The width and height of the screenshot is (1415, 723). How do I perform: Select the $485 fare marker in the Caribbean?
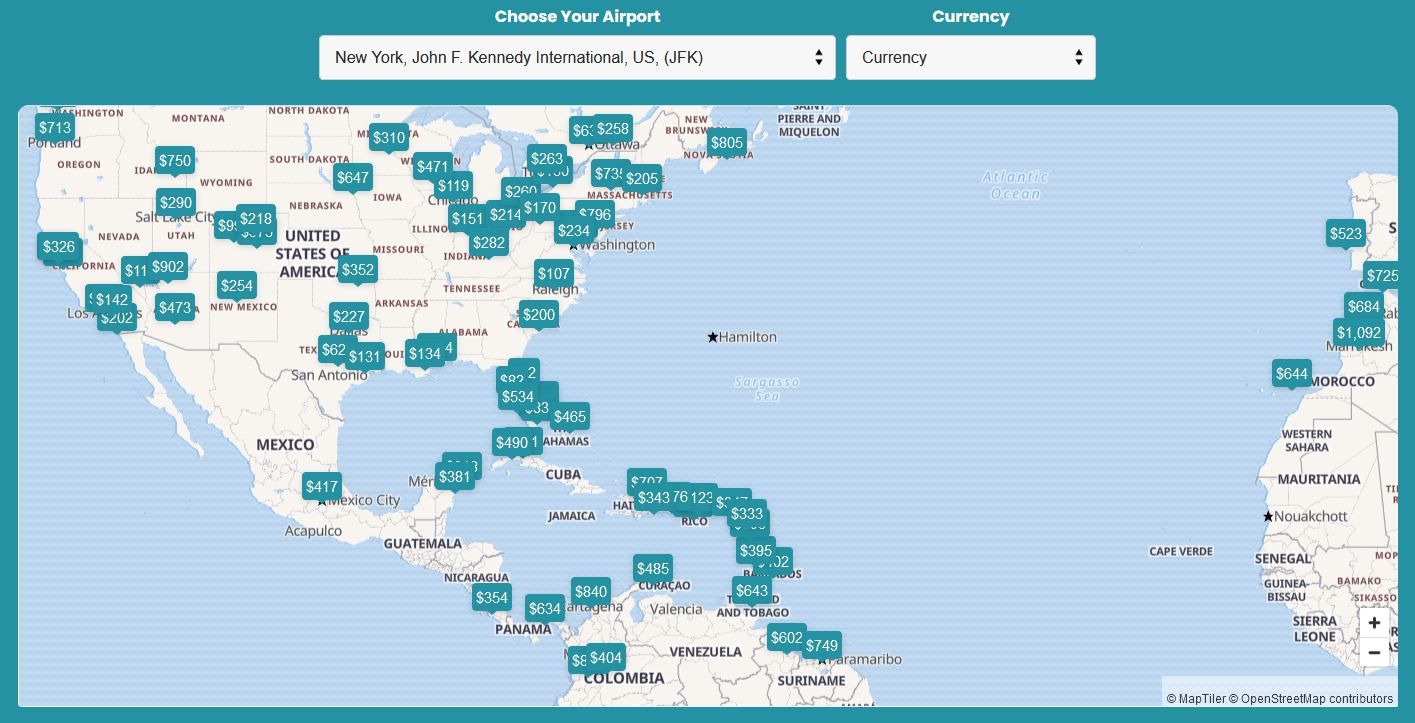[652, 568]
